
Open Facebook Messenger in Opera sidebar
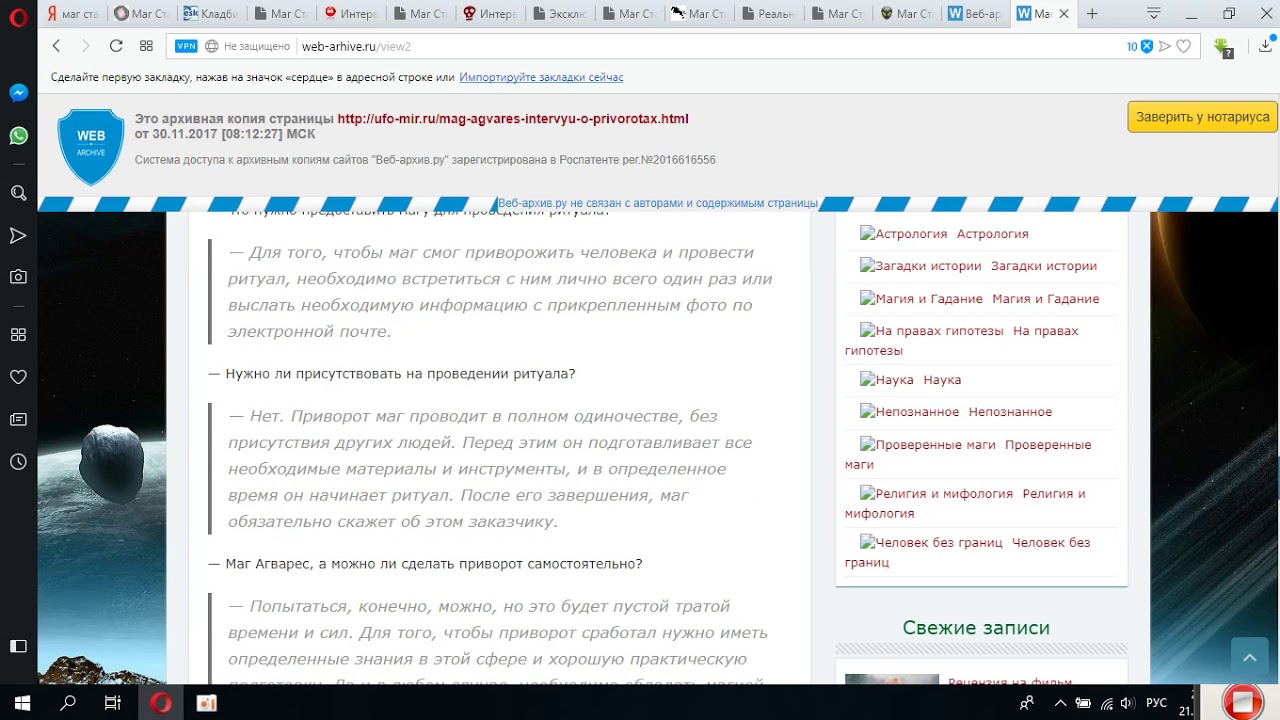coord(18,93)
